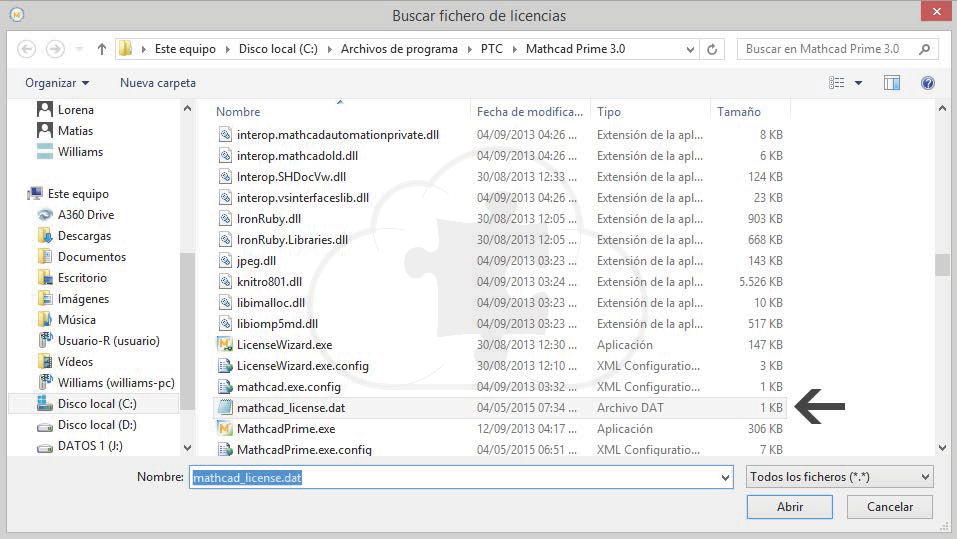Select knitro801.dll file
957x539 pixels.
(269, 282)
